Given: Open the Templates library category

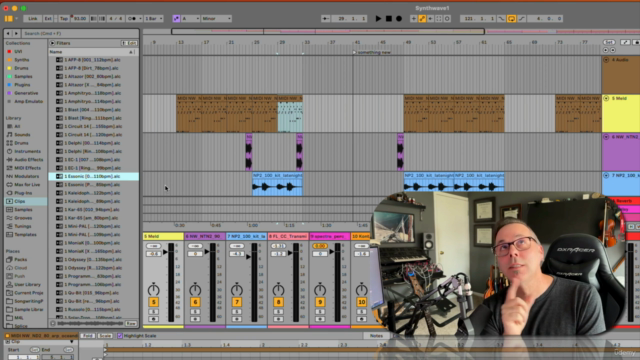Looking at the screenshot, I should (x=25, y=235).
